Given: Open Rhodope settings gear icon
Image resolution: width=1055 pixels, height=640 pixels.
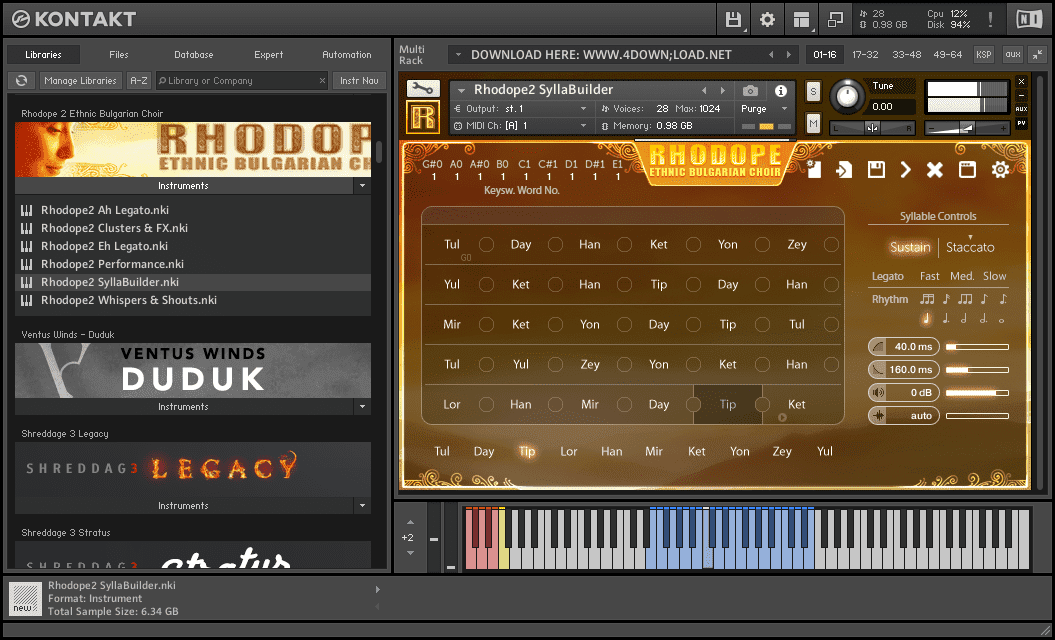Looking at the screenshot, I should [1000, 170].
